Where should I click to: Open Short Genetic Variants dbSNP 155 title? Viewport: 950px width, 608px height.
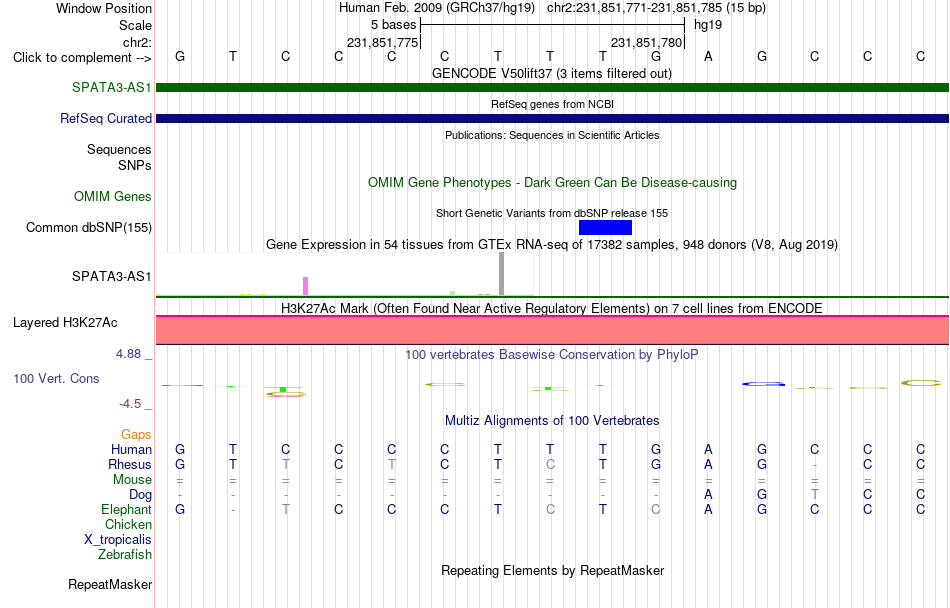551,213
